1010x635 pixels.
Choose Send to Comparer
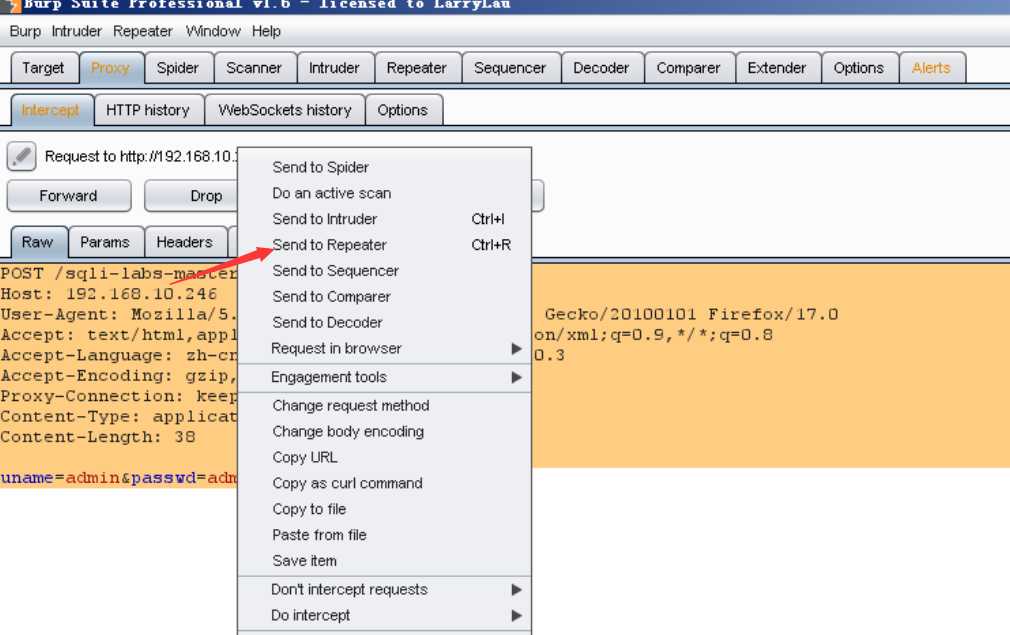(385, 296)
